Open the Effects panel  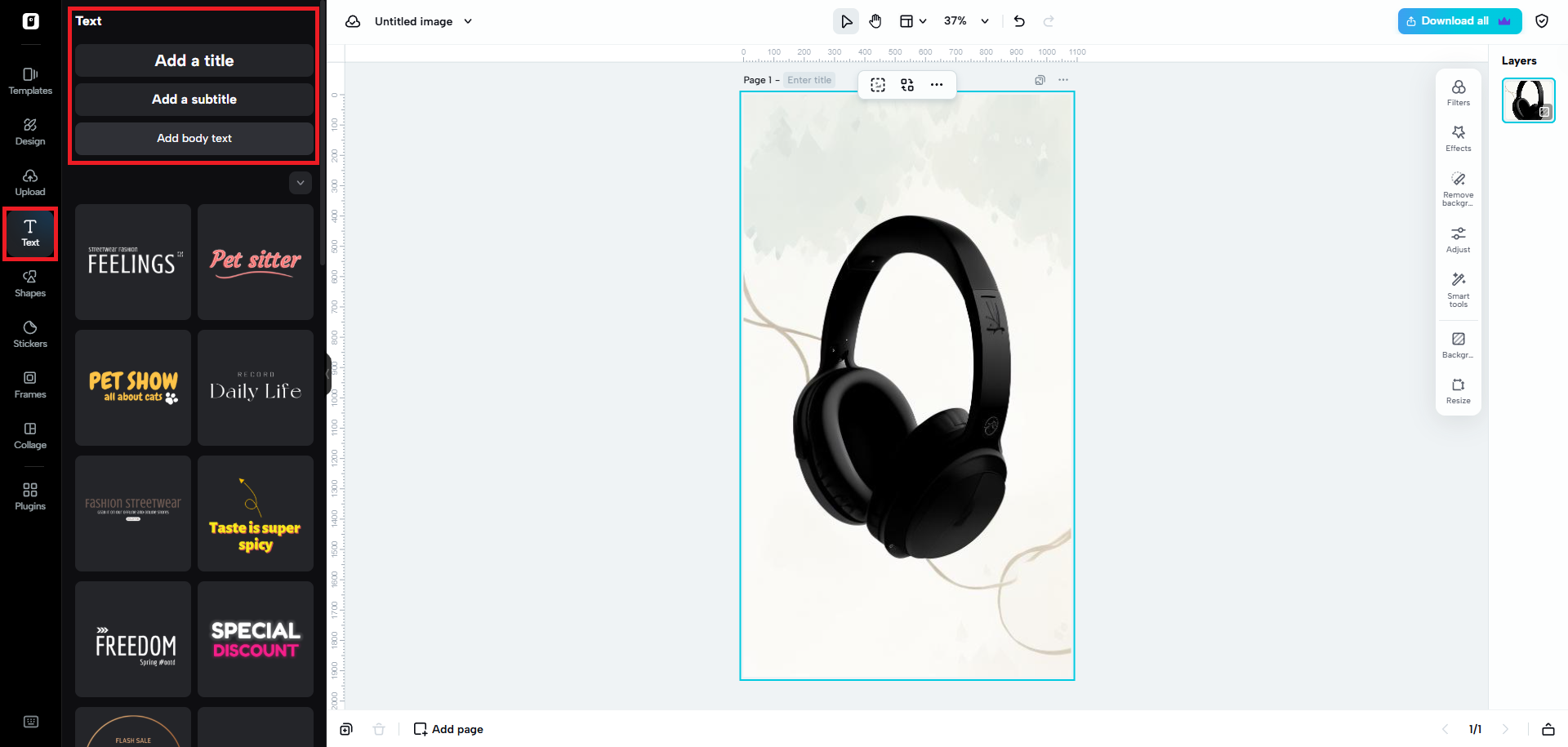[1458, 139]
